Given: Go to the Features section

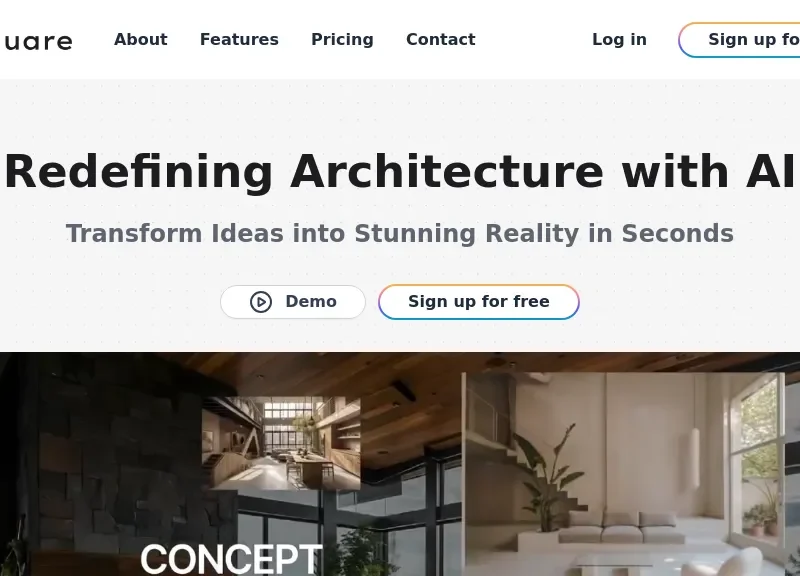Looking at the screenshot, I should pyautogui.click(x=239, y=39).
